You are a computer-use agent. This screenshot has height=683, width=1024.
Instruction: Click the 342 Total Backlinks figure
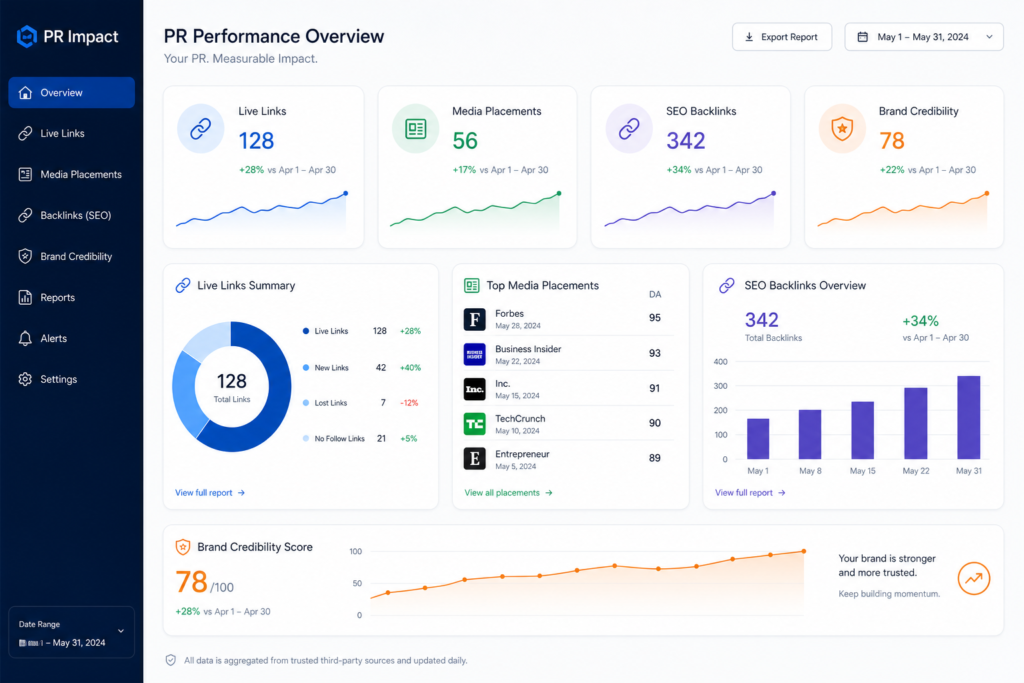click(761, 320)
